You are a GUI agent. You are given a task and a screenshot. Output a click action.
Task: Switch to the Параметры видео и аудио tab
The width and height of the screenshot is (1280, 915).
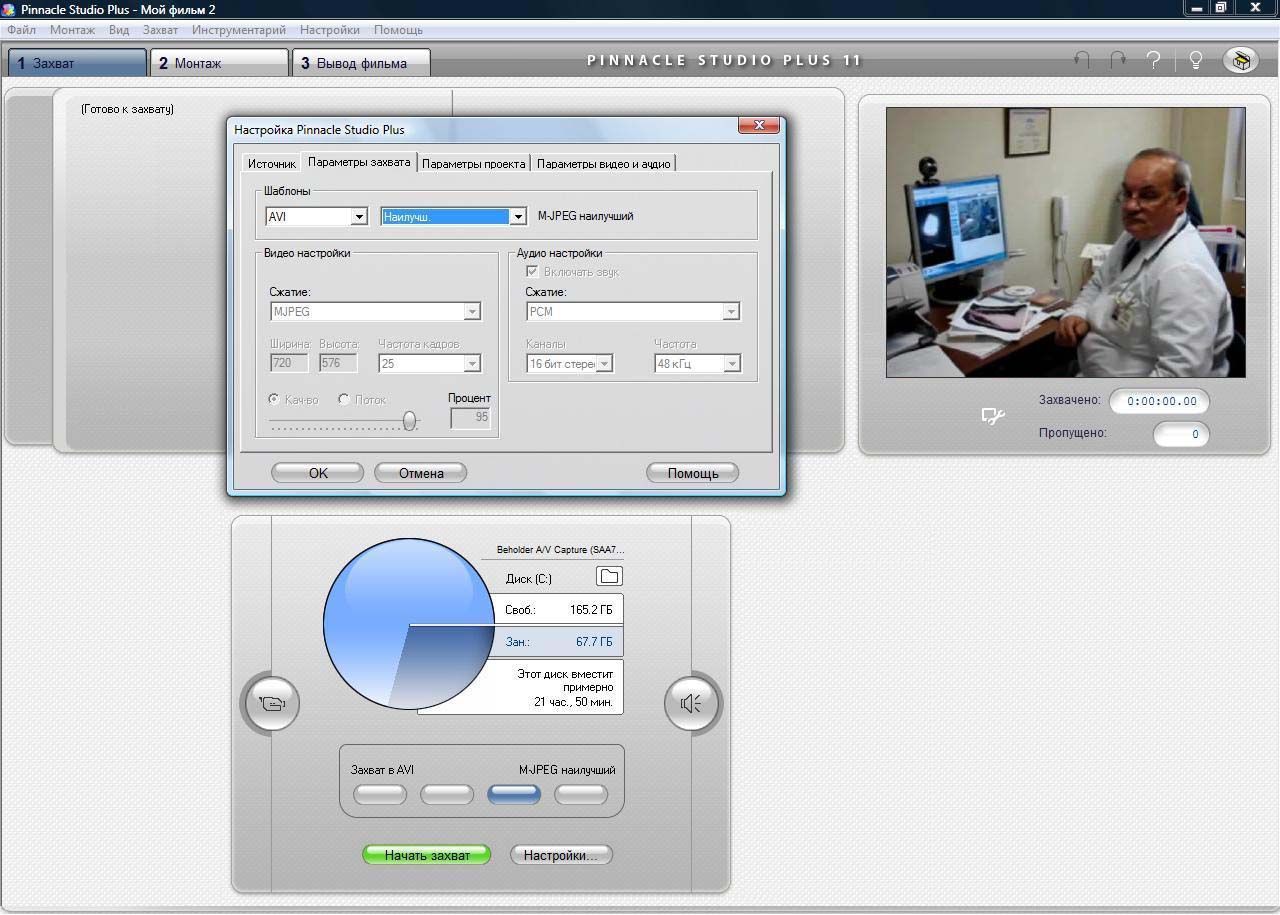pyautogui.click(x=604, y=163)
